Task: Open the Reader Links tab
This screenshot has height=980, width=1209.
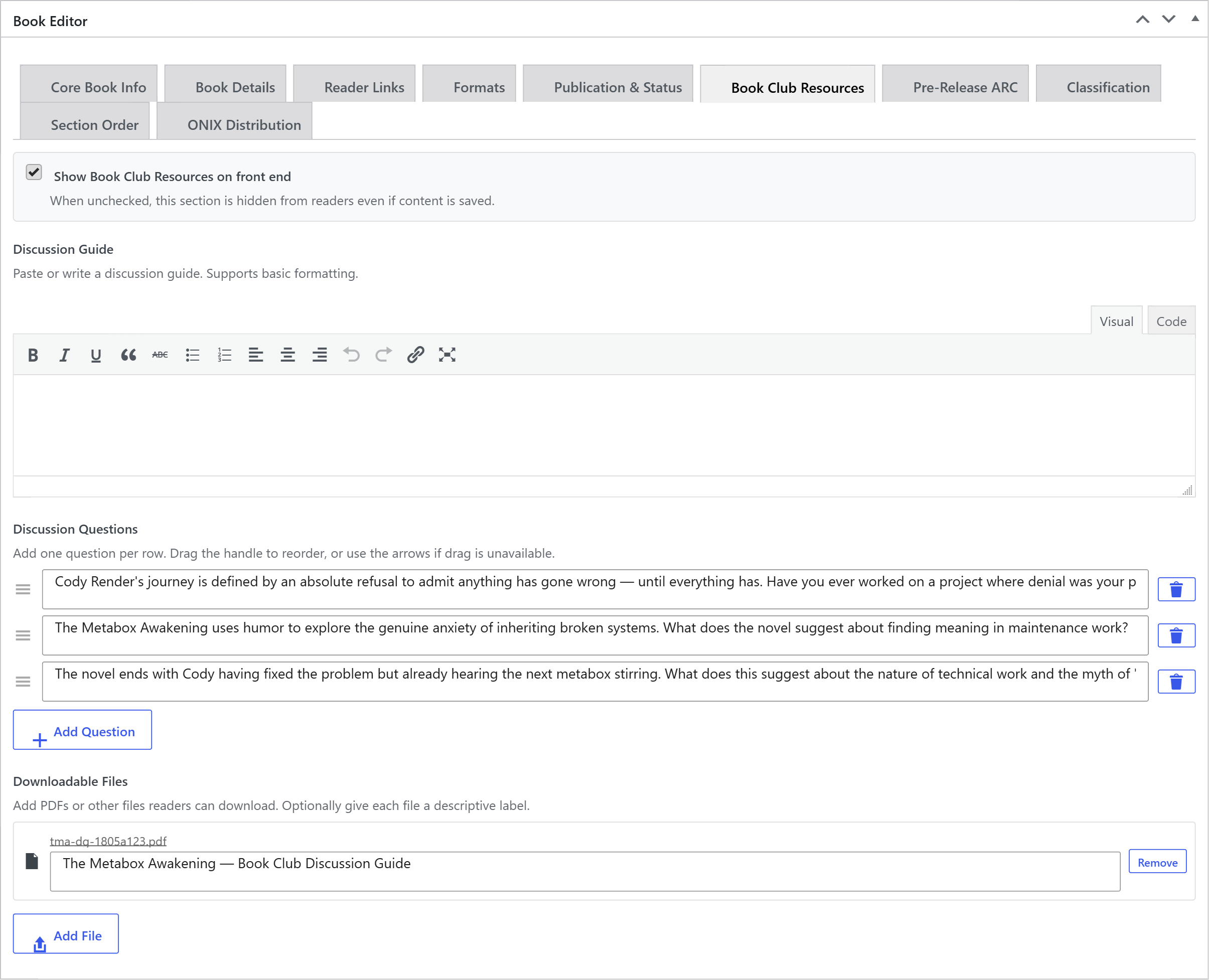Action: [354, 84]
